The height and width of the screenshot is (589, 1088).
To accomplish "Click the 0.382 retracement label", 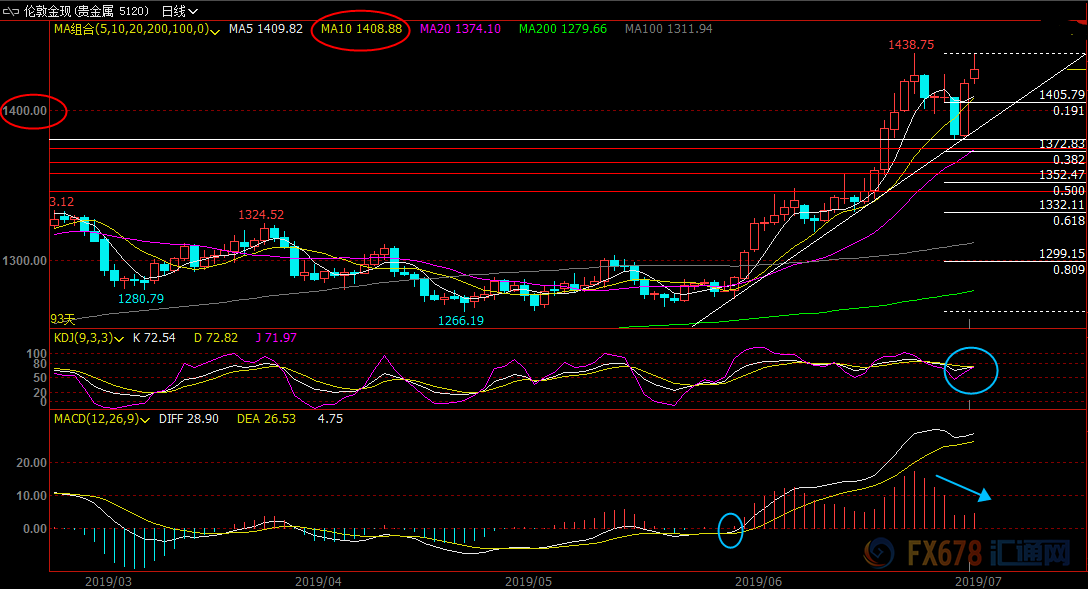I will click(x=1069, y=160).
